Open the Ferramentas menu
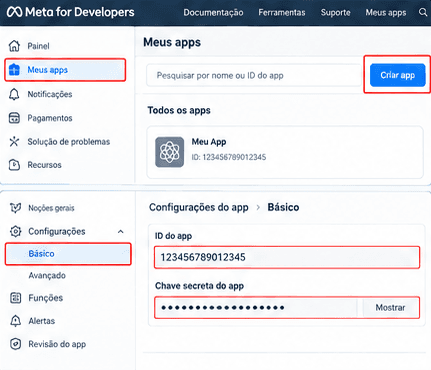The image size is (431, 370). [x=282, y=13]
